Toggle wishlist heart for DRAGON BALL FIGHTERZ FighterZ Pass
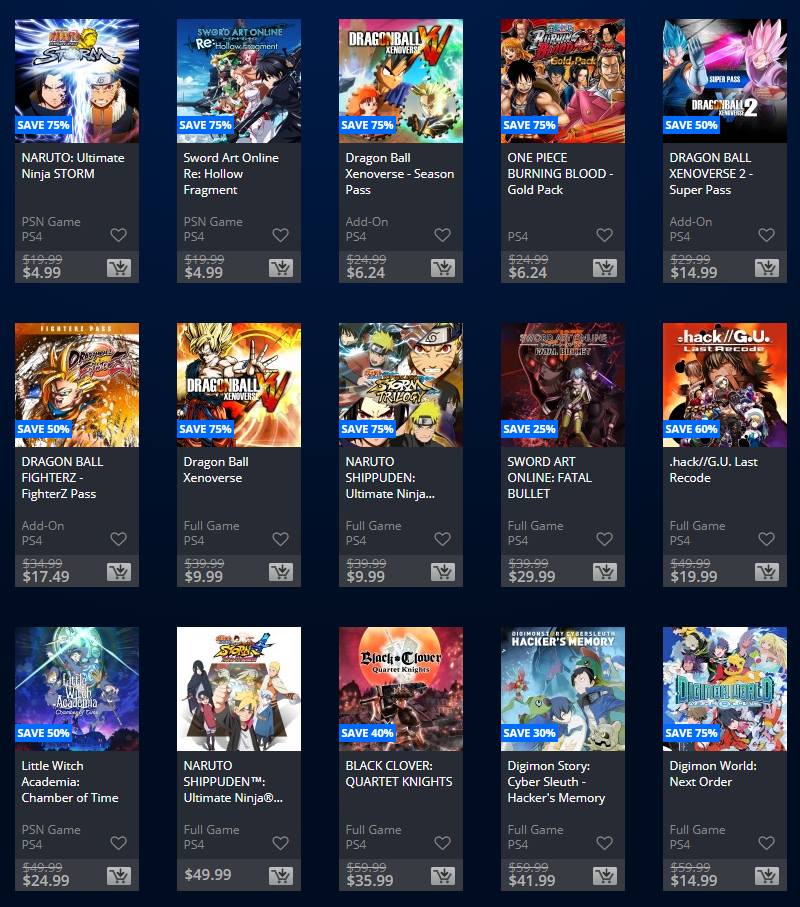 [x=119, y=539]
